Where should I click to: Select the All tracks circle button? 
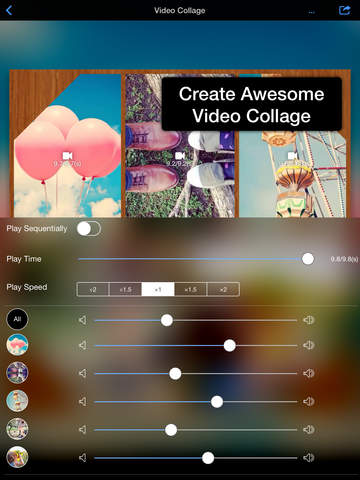pyautogui.click(x=17, y=319)
